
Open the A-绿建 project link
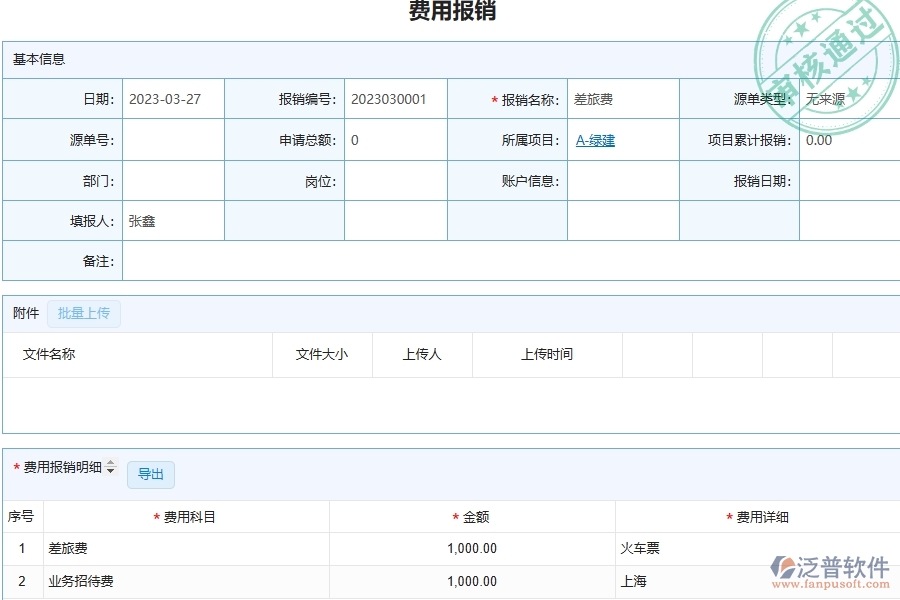coord(593,140)
